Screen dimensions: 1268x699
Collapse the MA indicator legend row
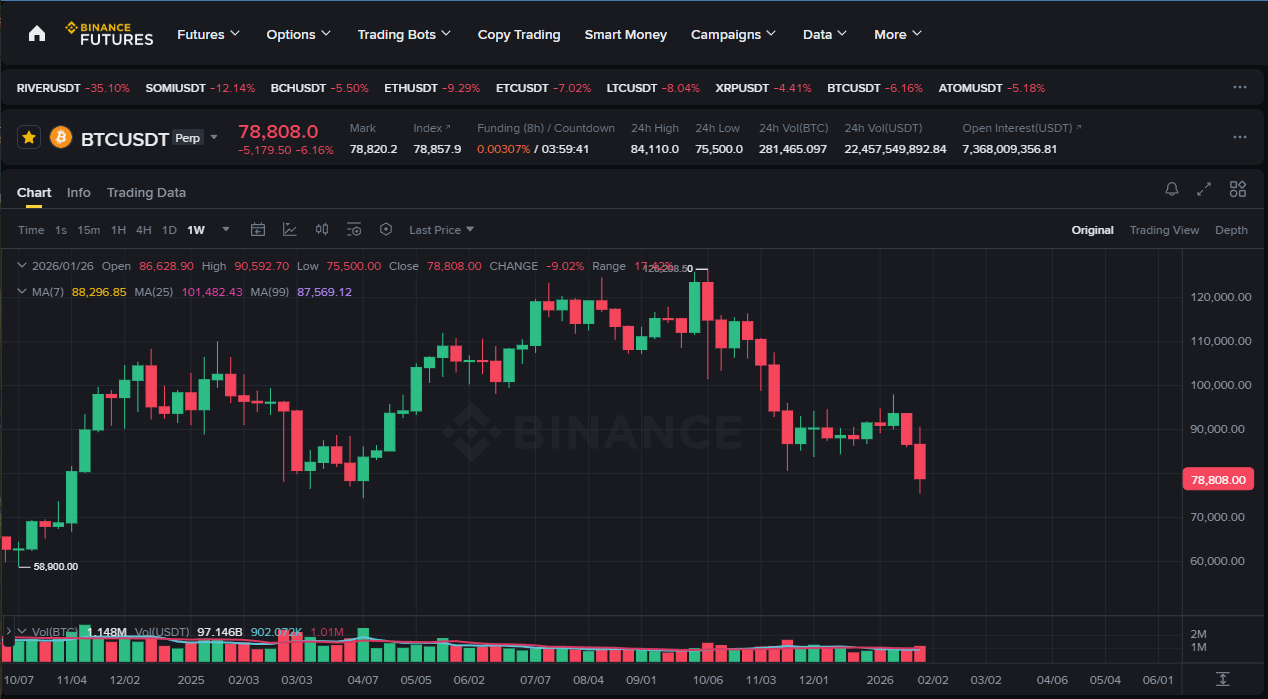point(23,292)
